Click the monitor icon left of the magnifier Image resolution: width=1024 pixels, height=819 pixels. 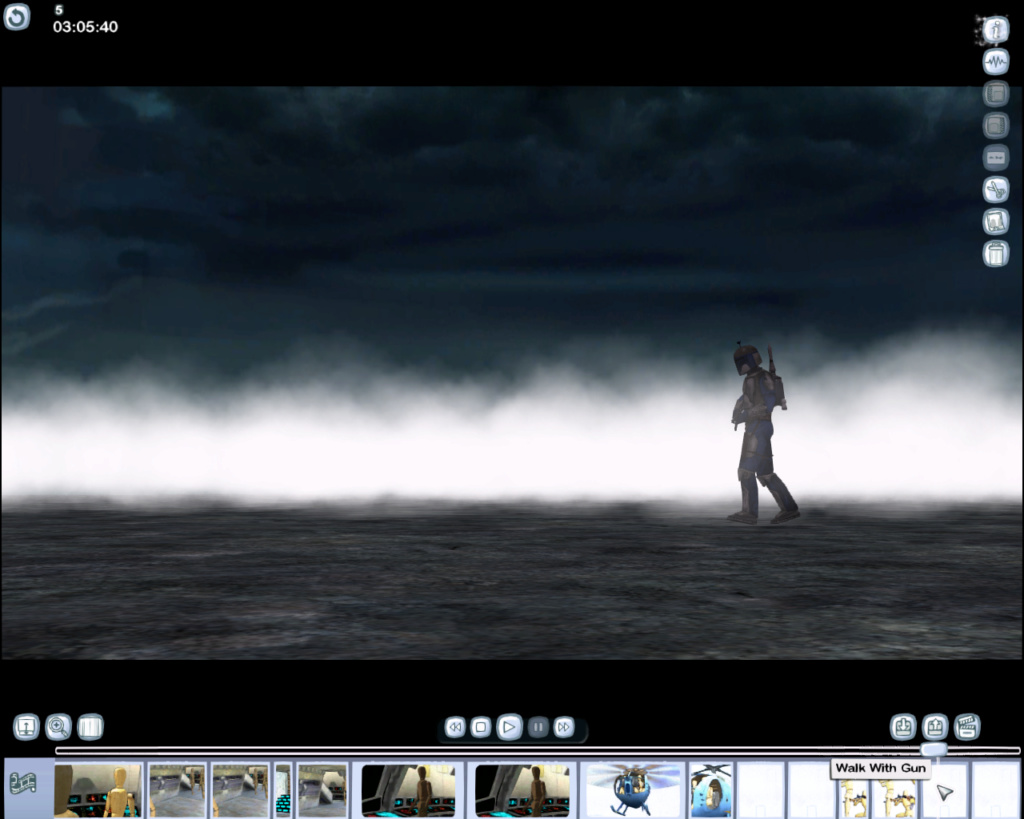(27, 727)
